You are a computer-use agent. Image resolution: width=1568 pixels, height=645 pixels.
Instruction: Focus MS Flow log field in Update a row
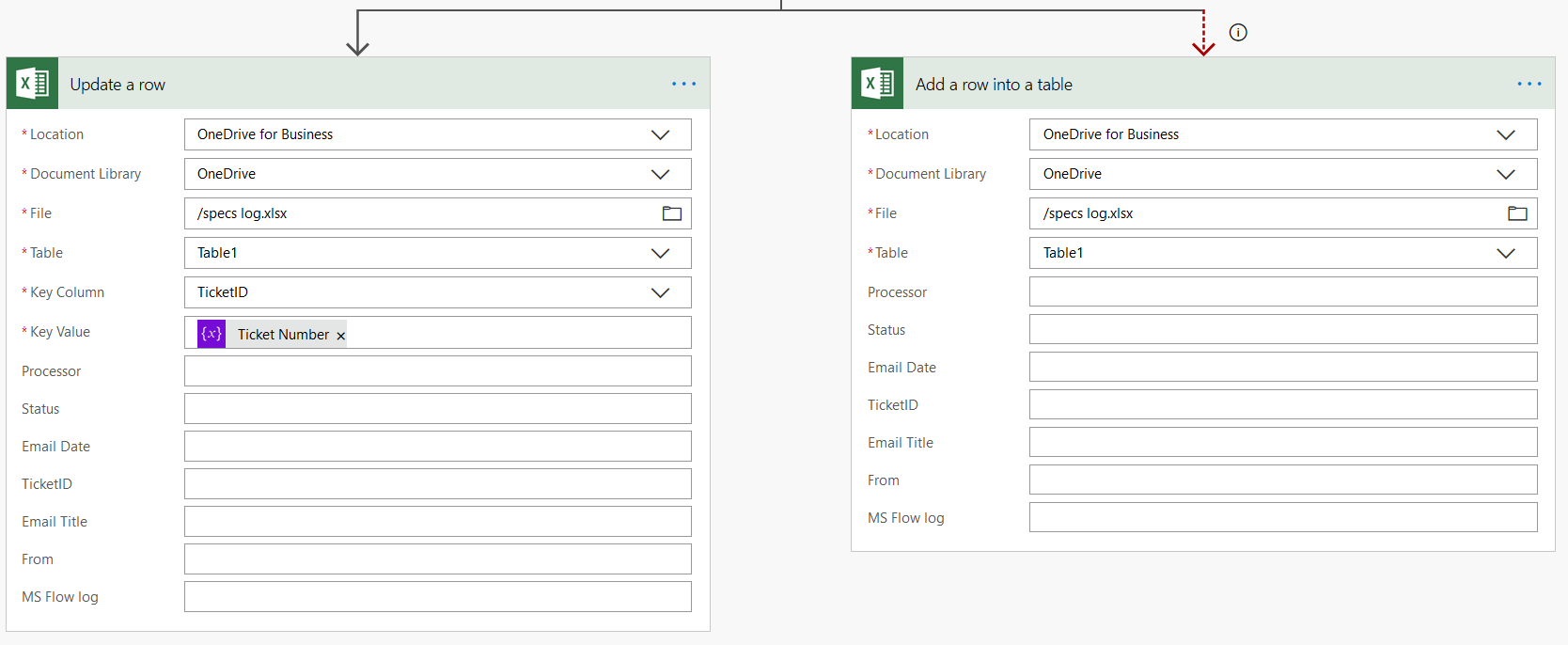click(x=438, y=597)
